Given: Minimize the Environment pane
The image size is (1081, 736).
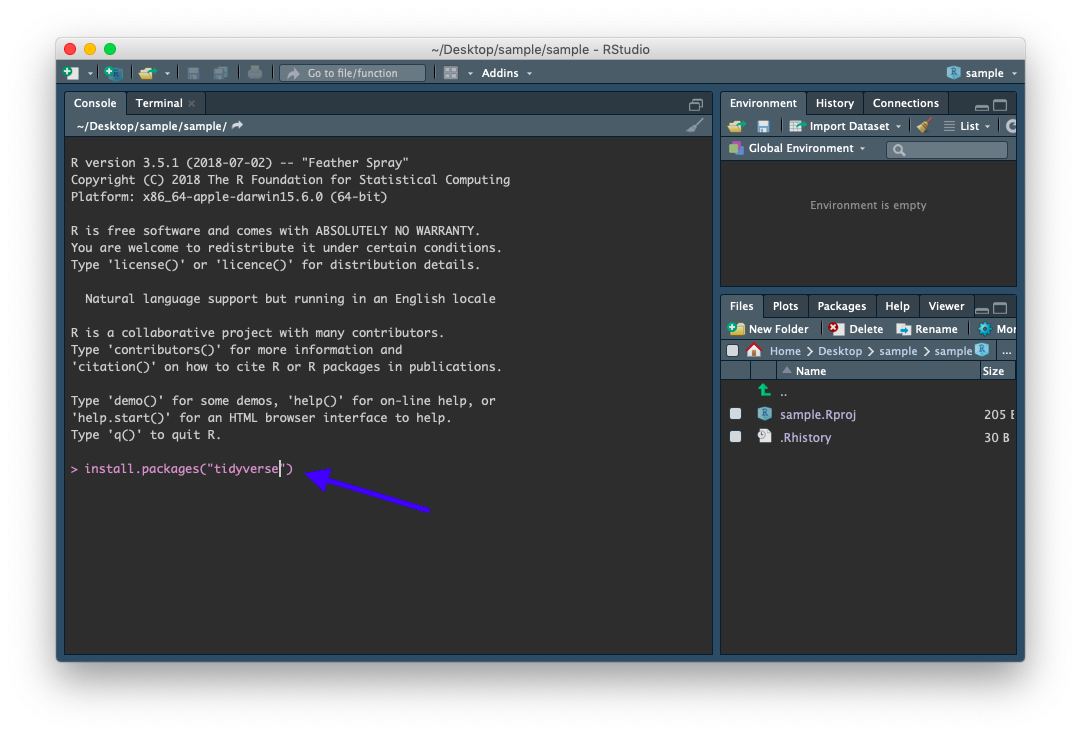Looking at the screenshot, I should point(982,106).
